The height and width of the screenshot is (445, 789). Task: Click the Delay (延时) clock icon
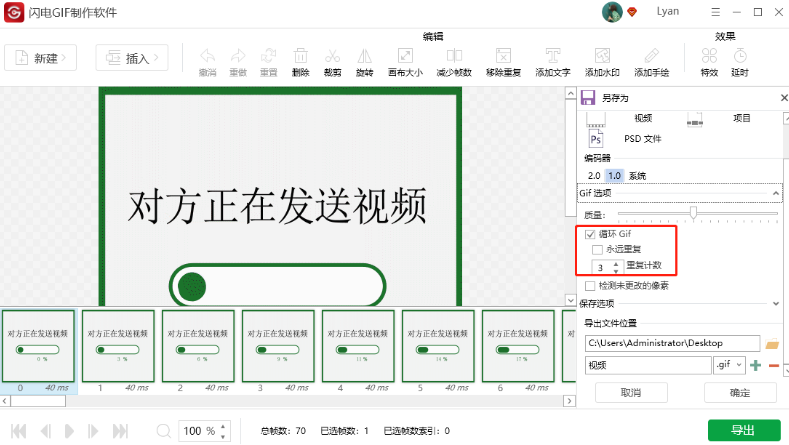pyautogui.click(x=740, y=58)
